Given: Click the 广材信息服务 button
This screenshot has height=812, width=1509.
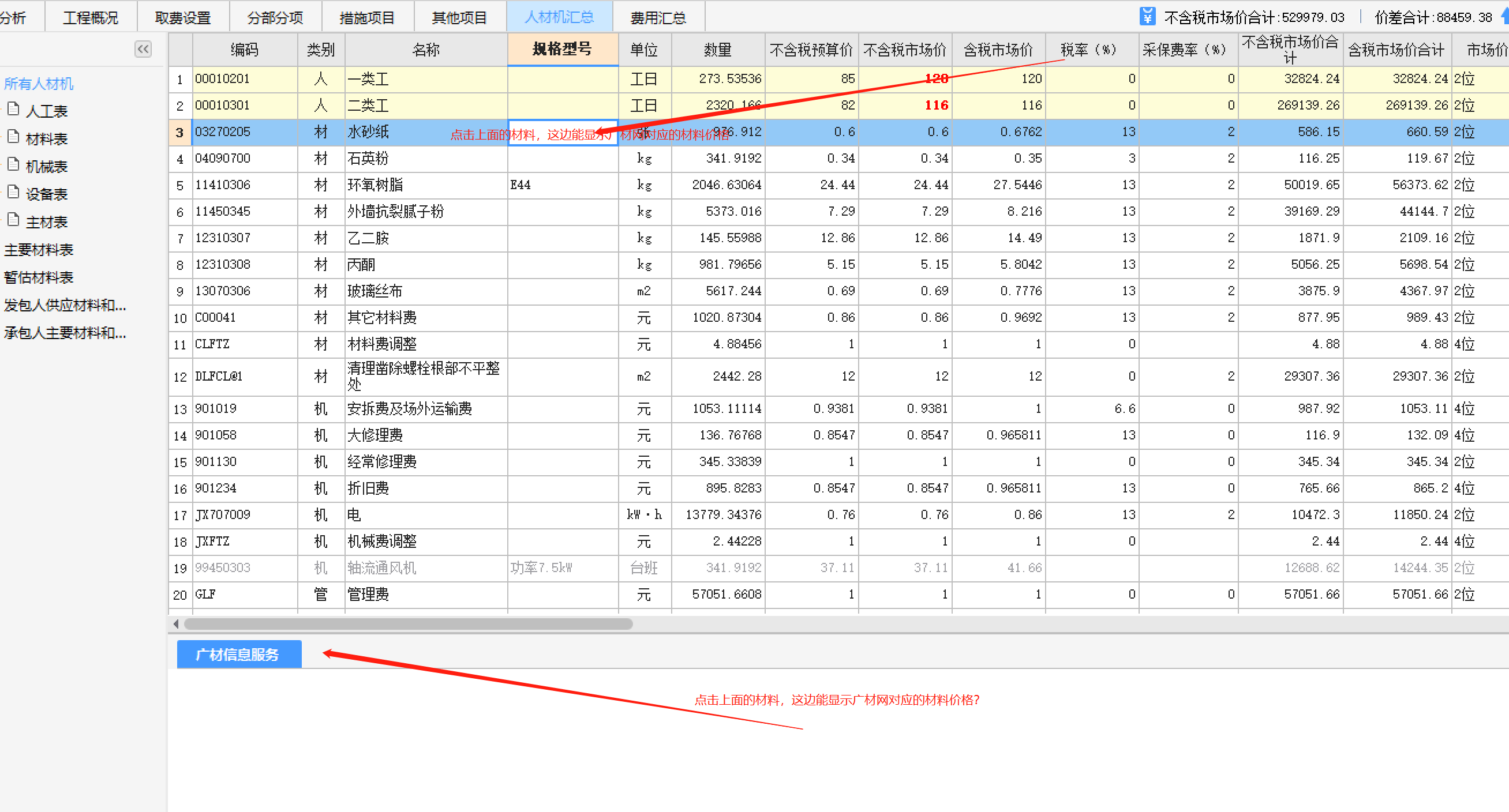Looking at the screenshot, I should tap(239, 654).
